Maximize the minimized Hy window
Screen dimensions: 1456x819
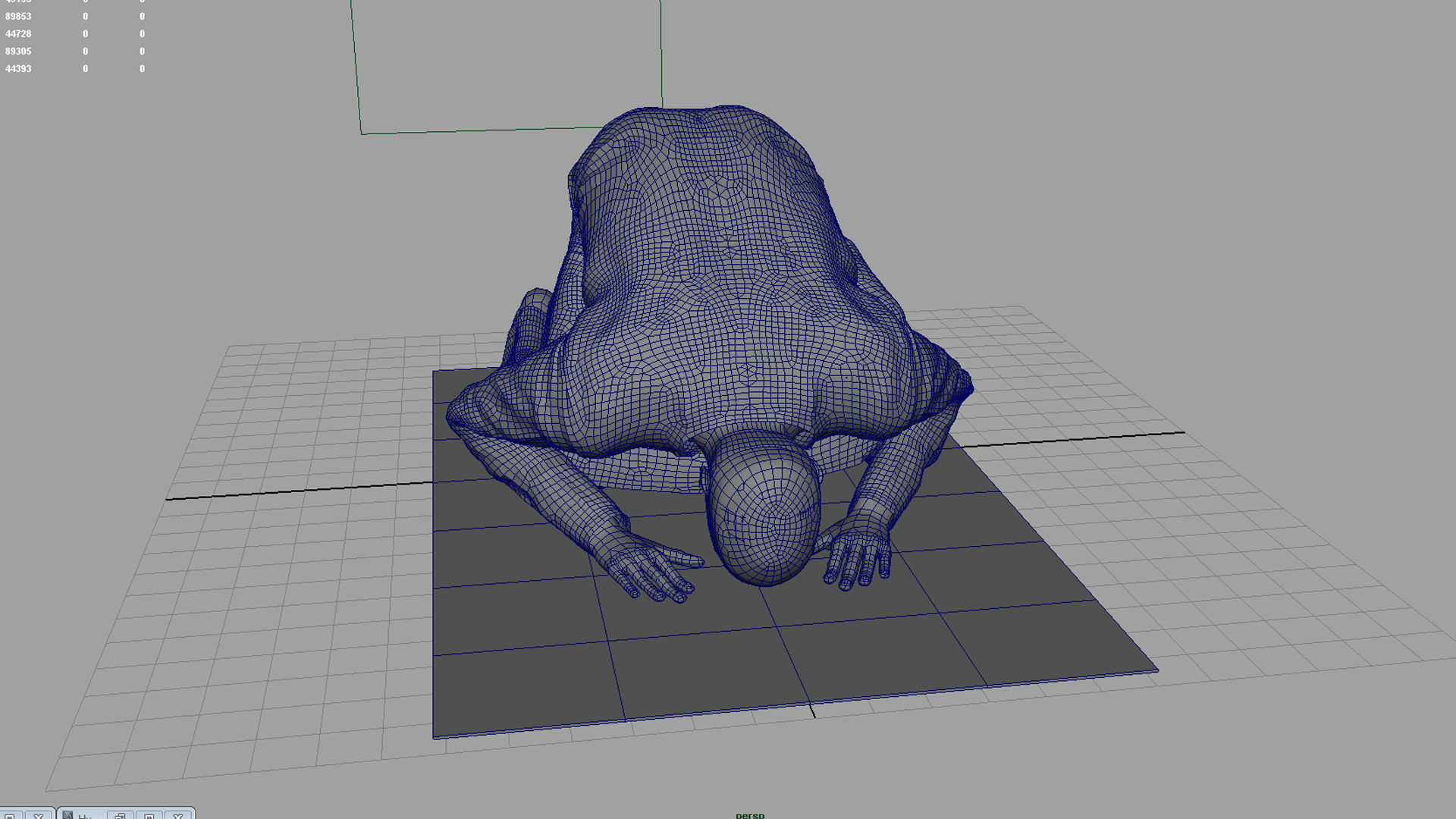pos(149,816)
